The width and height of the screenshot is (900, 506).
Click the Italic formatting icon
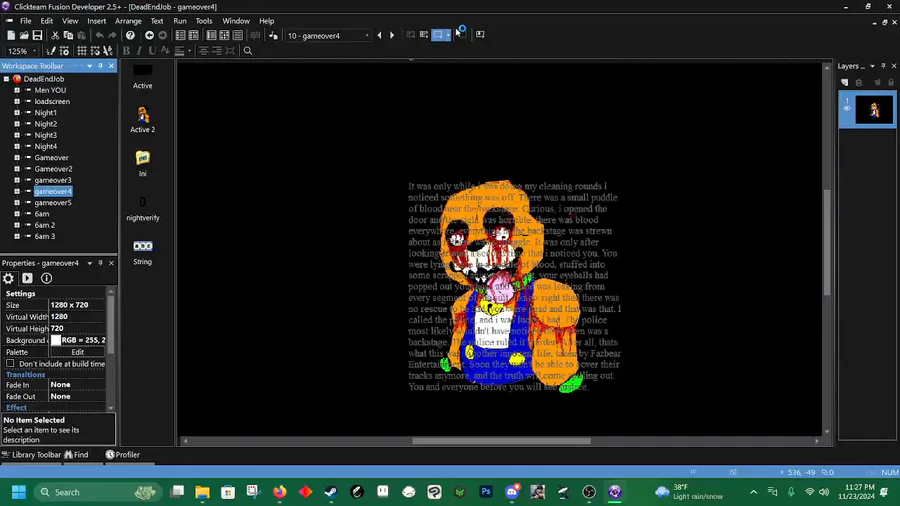(139, 51)
